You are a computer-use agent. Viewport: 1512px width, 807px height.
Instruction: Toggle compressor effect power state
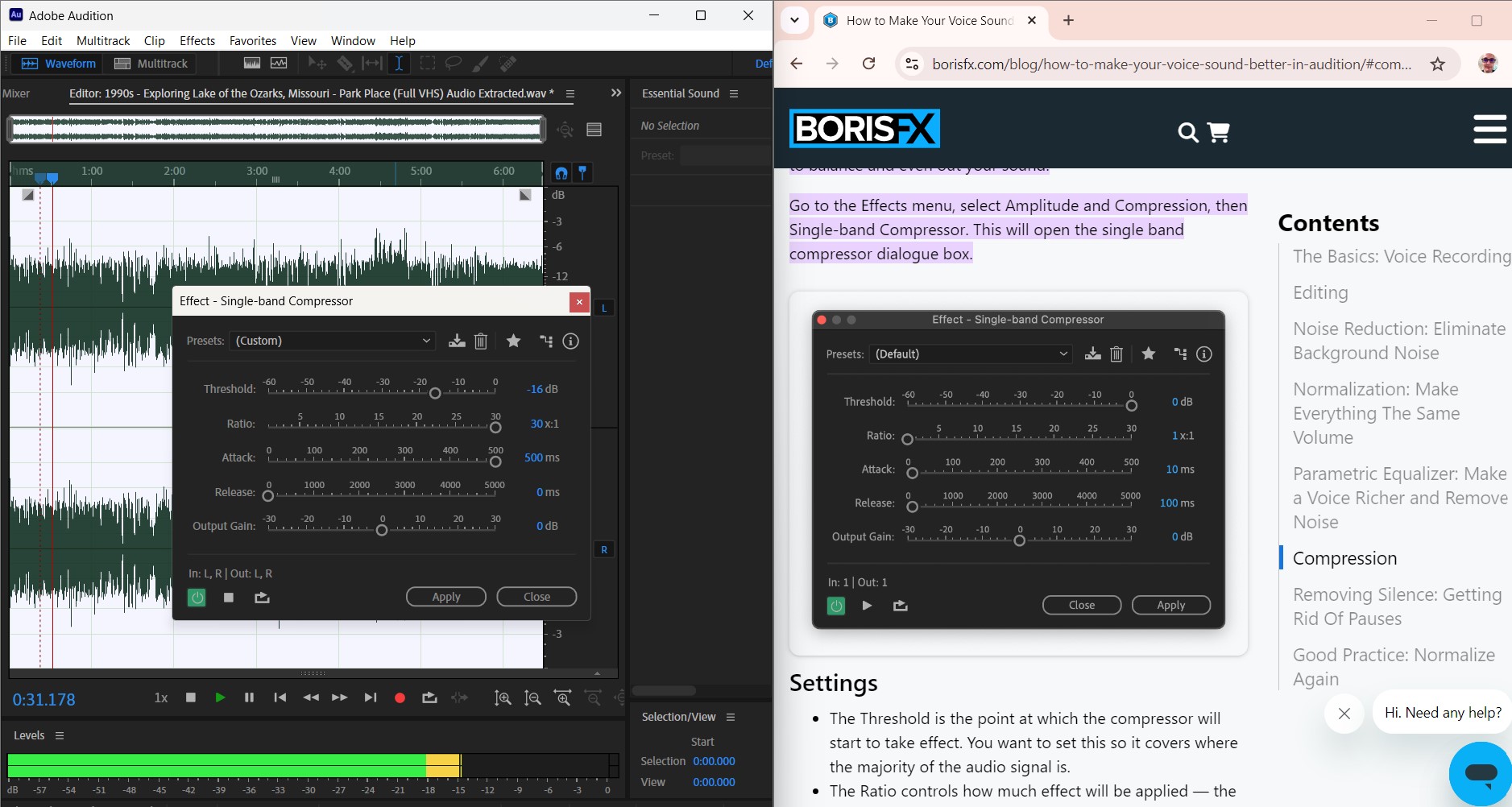[x=197, y=598]
